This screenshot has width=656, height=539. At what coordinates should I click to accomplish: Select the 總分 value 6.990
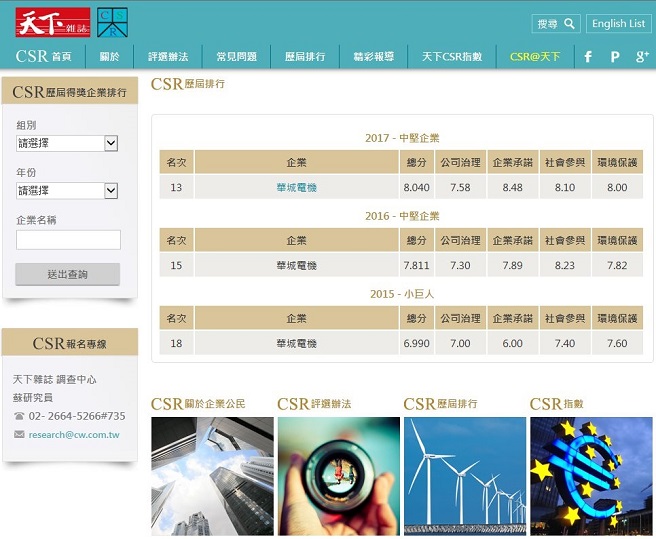(x=416, y=343)
